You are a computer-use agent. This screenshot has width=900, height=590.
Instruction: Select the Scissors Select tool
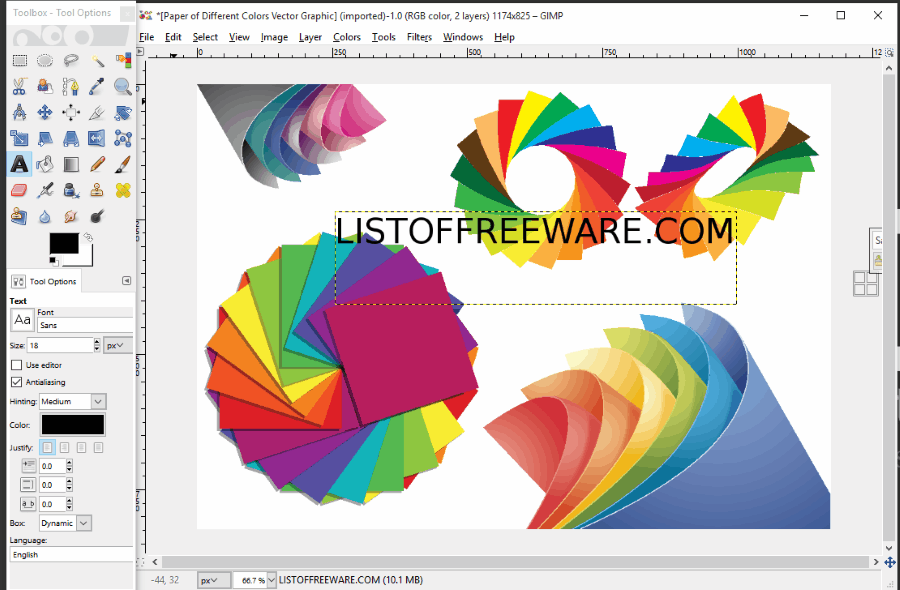click(20, 87)
